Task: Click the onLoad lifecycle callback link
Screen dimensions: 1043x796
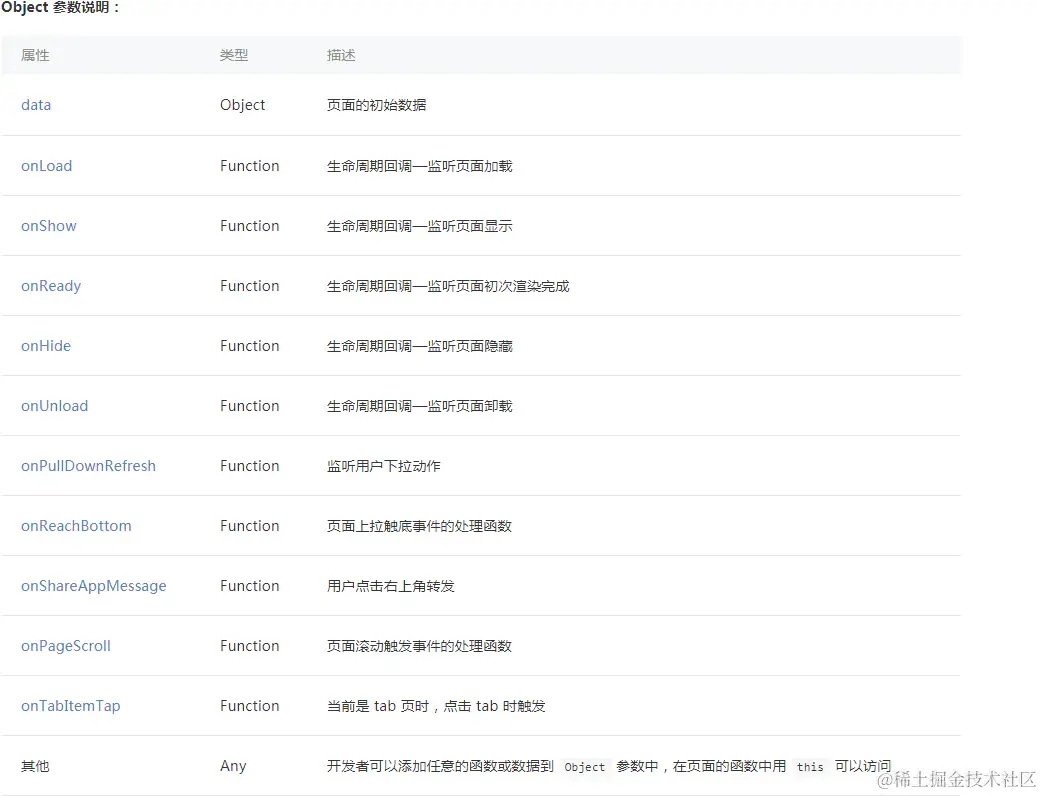Action: [46, 166]
